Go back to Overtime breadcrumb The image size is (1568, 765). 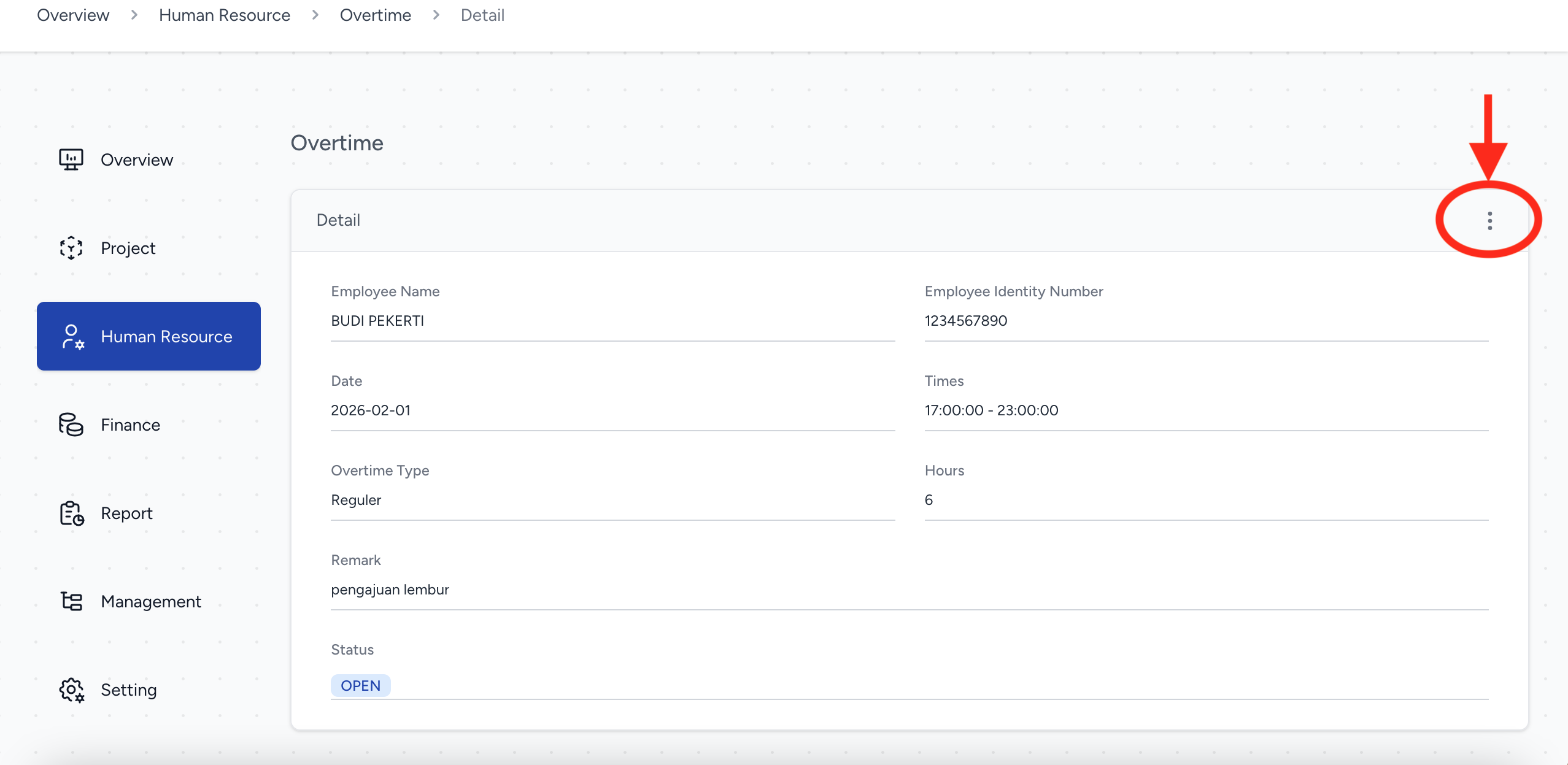coord(376,15)
